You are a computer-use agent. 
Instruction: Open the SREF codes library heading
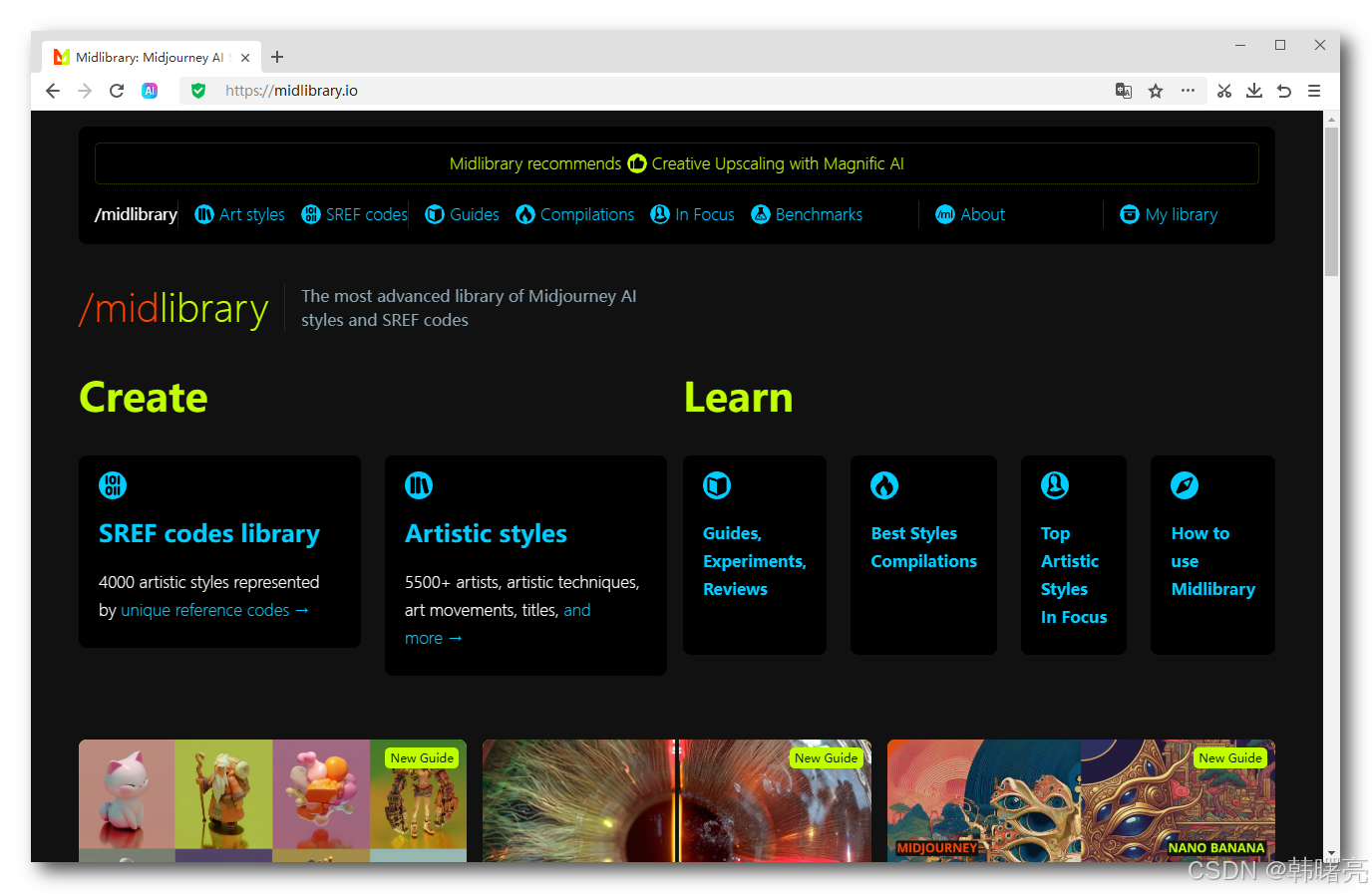(209, 533)
